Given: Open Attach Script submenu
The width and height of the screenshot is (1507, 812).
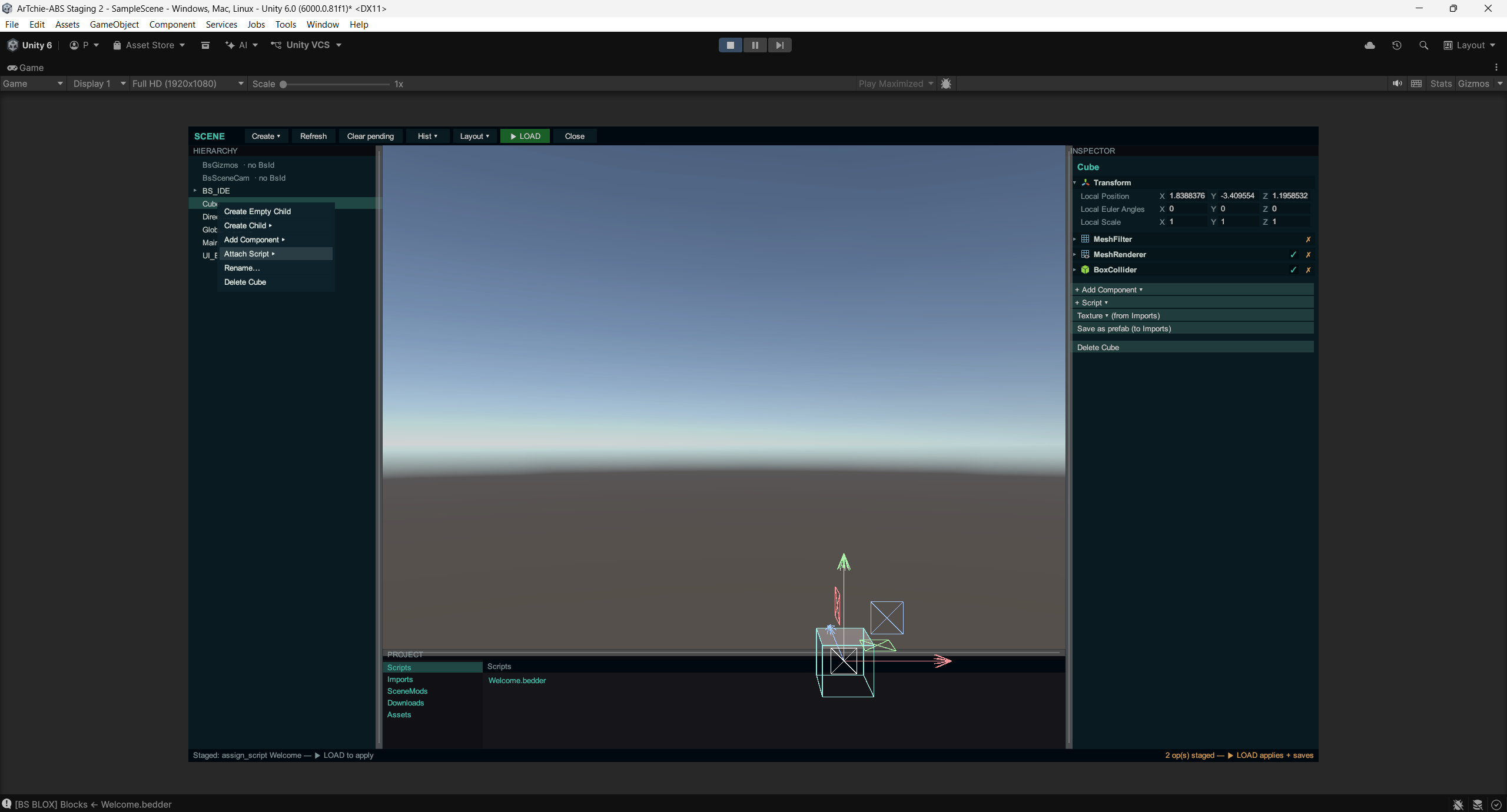Looking at the screenshot, I should pos(275,254).
